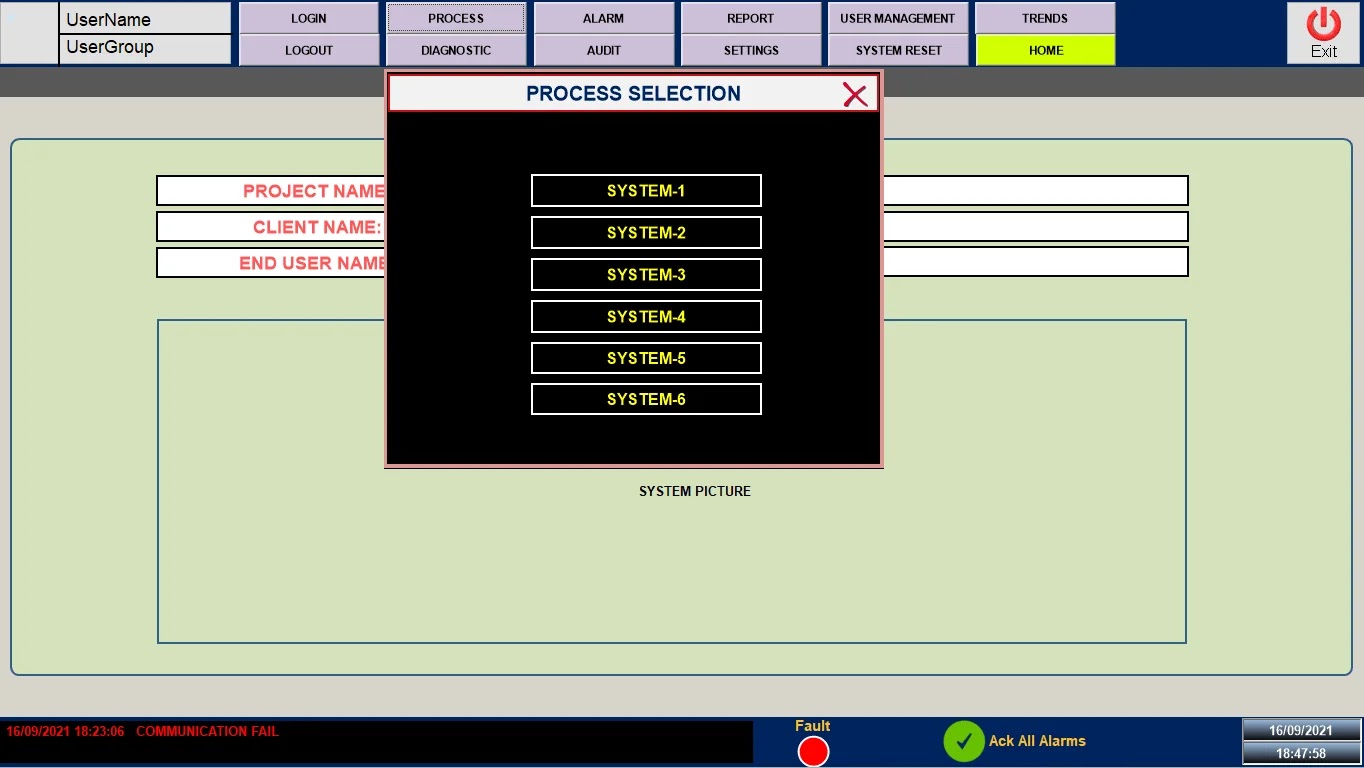
Task: Open the LOGIN menu button
Action: pos(309,19)
